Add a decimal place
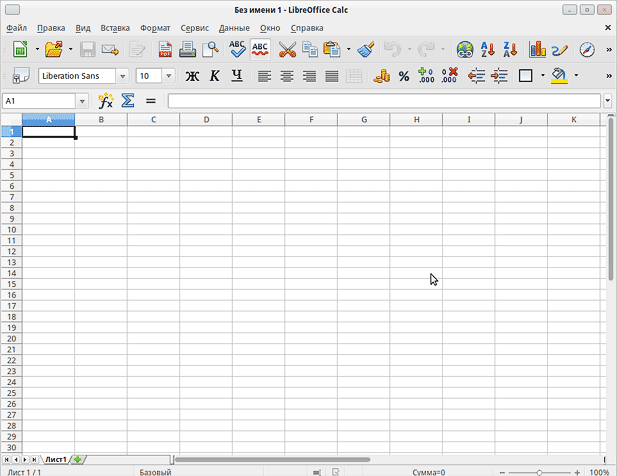The image size is (617, 476). coord(426,75)
